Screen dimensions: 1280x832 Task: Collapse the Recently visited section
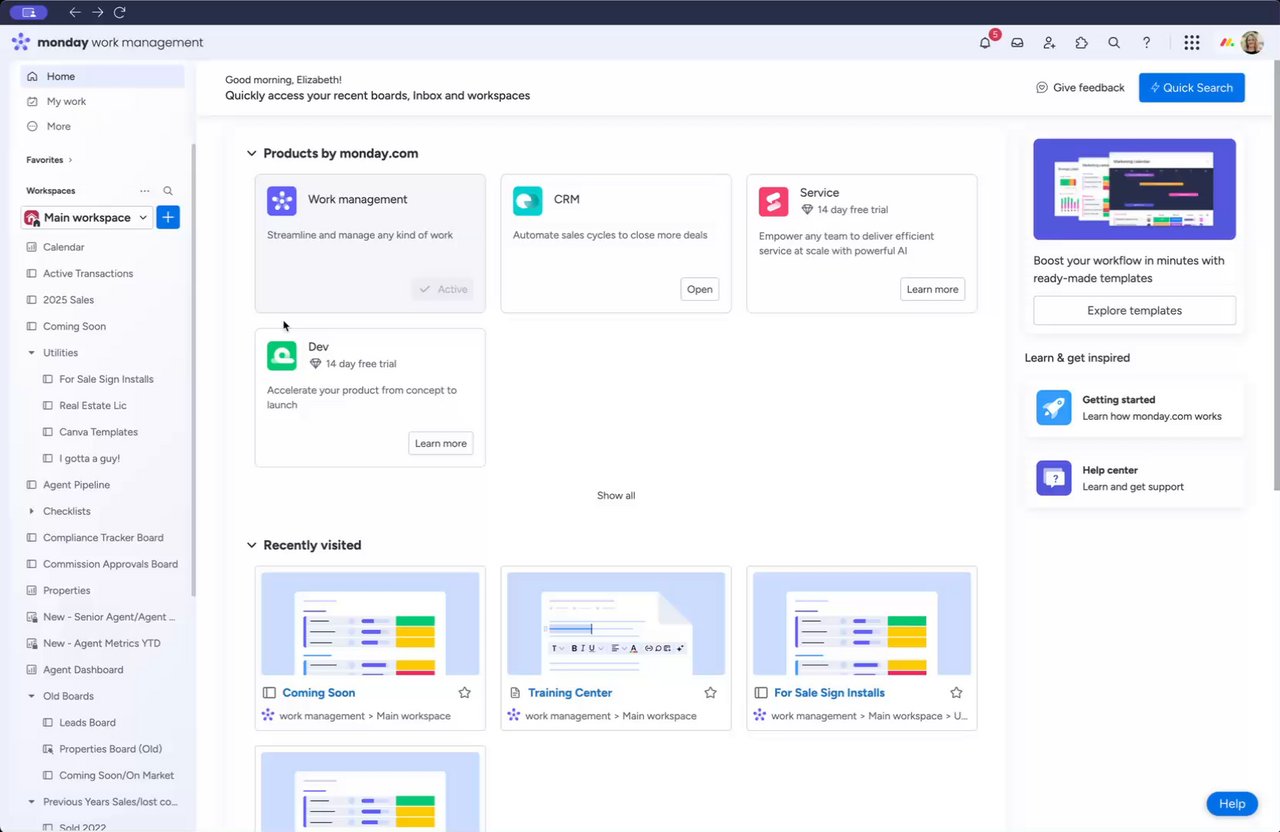click(252, 545)
